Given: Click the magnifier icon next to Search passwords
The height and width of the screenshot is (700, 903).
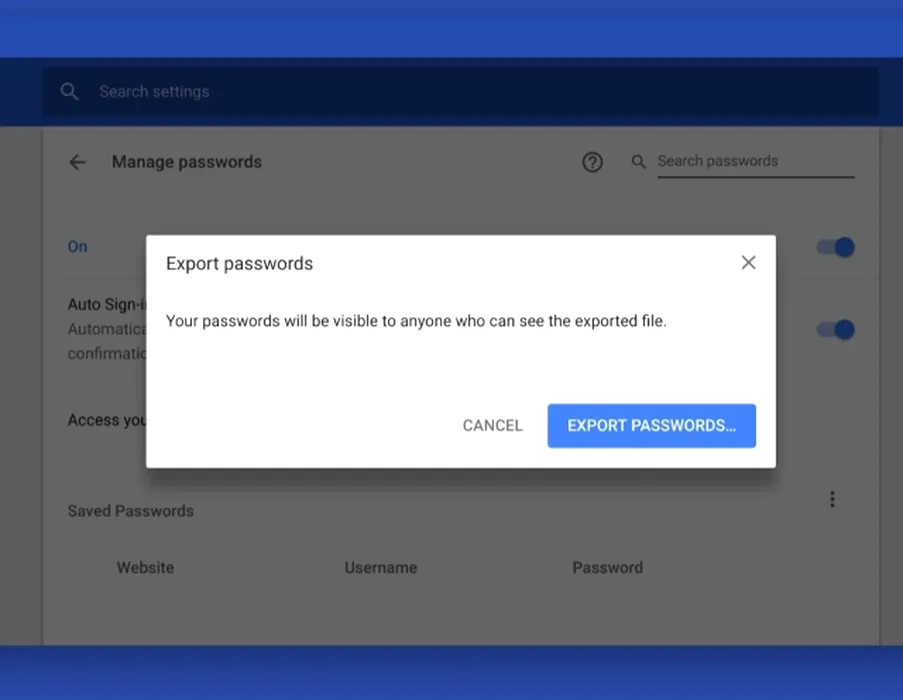Looking at the screenshot, I should 638,162.
